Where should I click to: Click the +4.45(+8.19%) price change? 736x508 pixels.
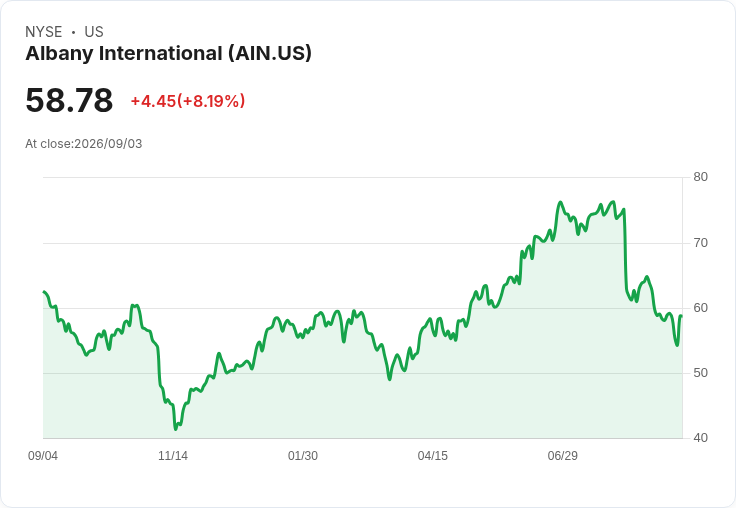[x=188, y=101]
